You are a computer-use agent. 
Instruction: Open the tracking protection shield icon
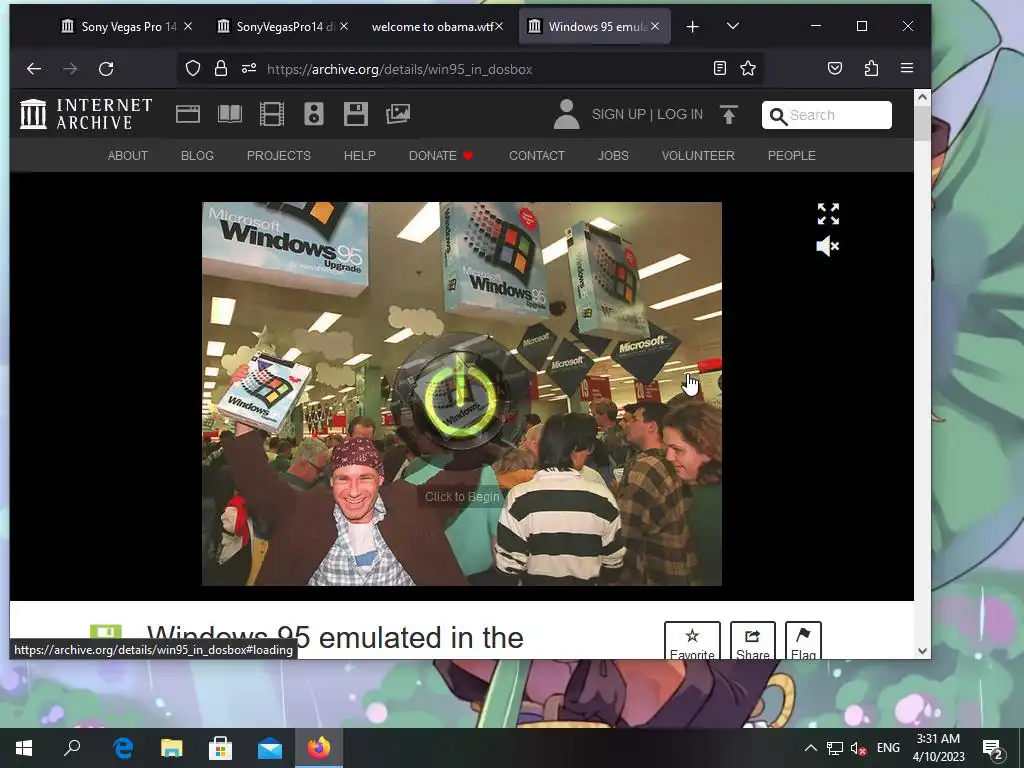point(193,69)
